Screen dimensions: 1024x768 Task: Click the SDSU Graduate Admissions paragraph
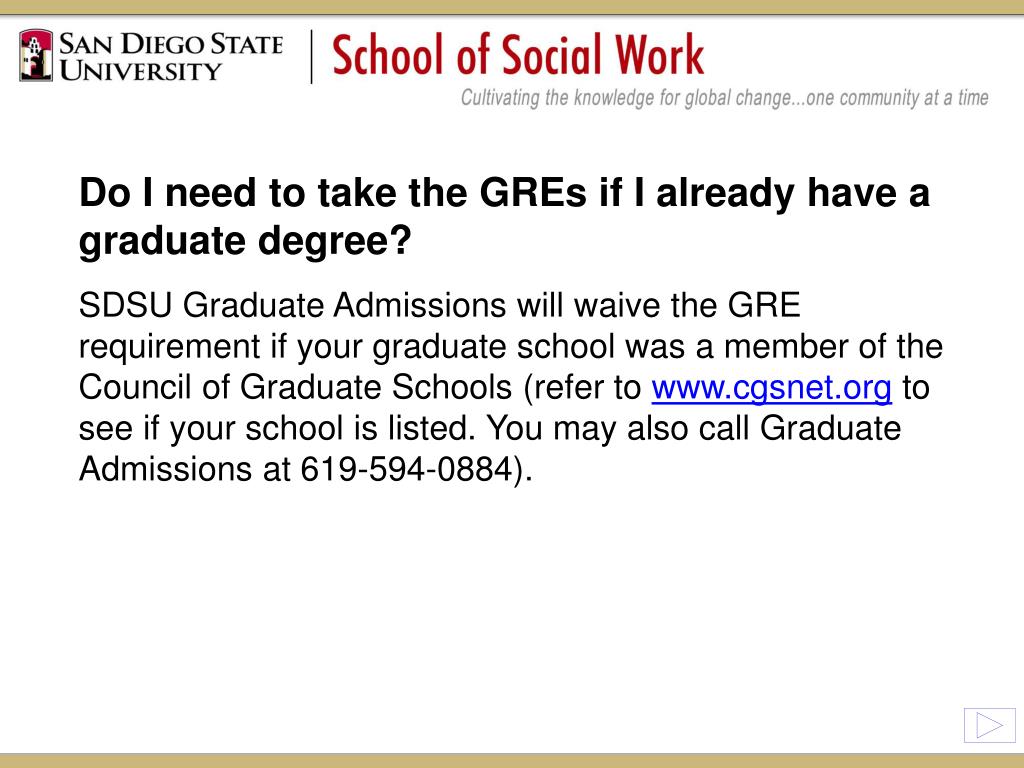511,387
